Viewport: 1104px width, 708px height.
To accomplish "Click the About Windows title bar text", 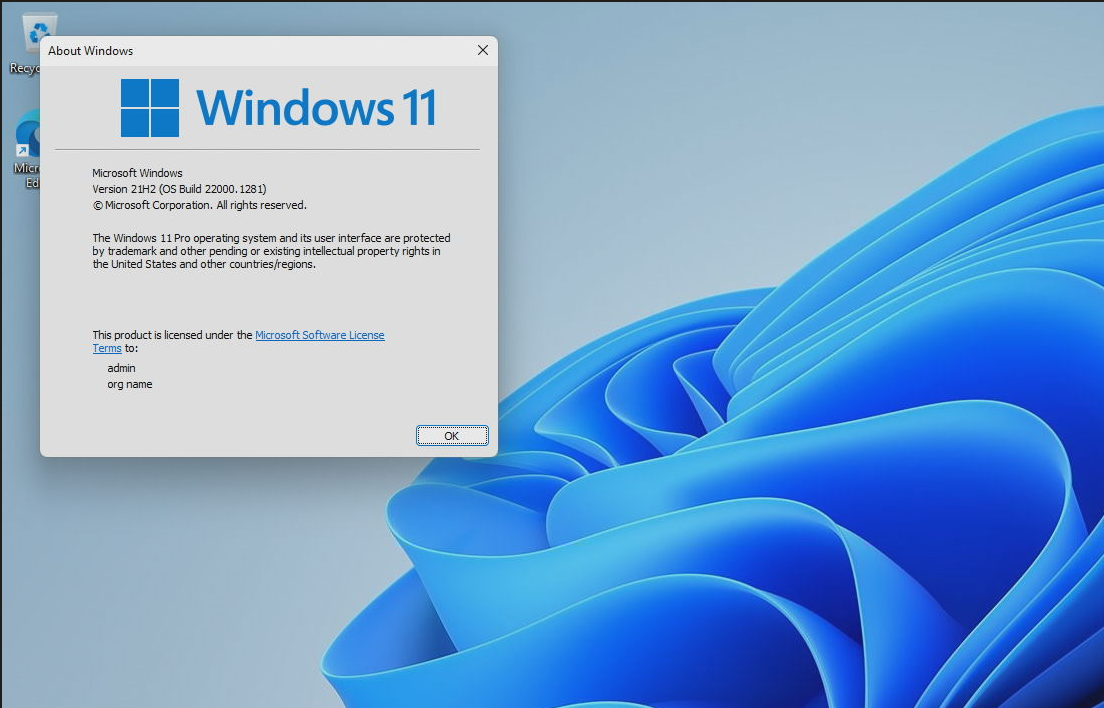I will coord(91,51).
